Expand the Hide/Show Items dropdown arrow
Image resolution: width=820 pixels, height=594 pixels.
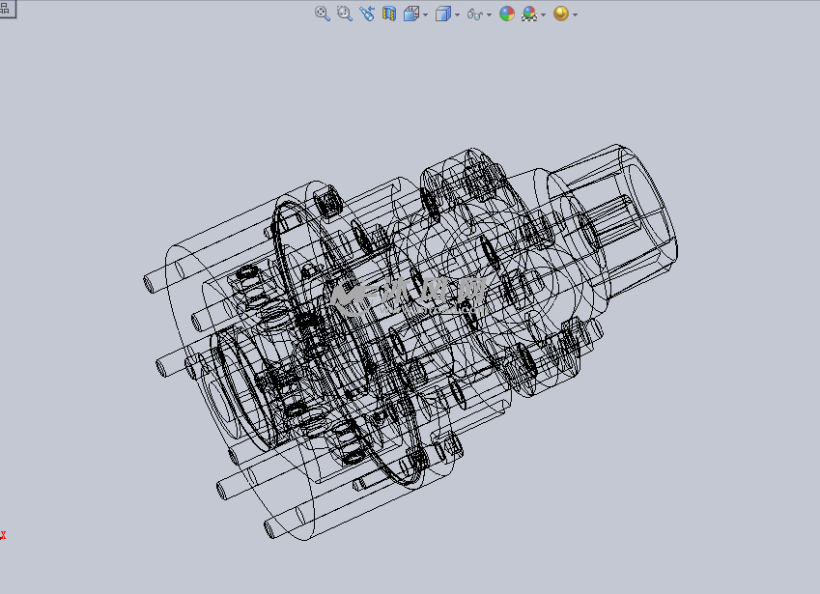(490, 14)
